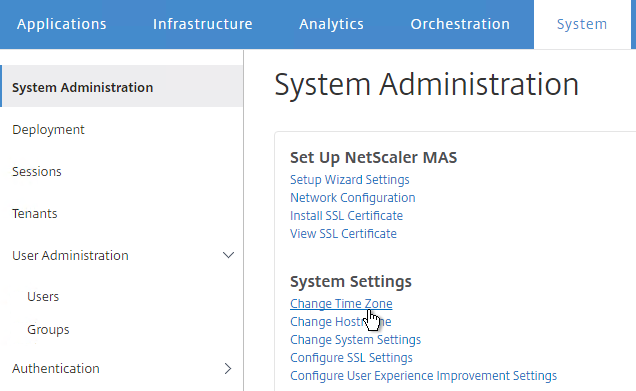Collapse the User Administration chevron

click(x=228, y=255)
